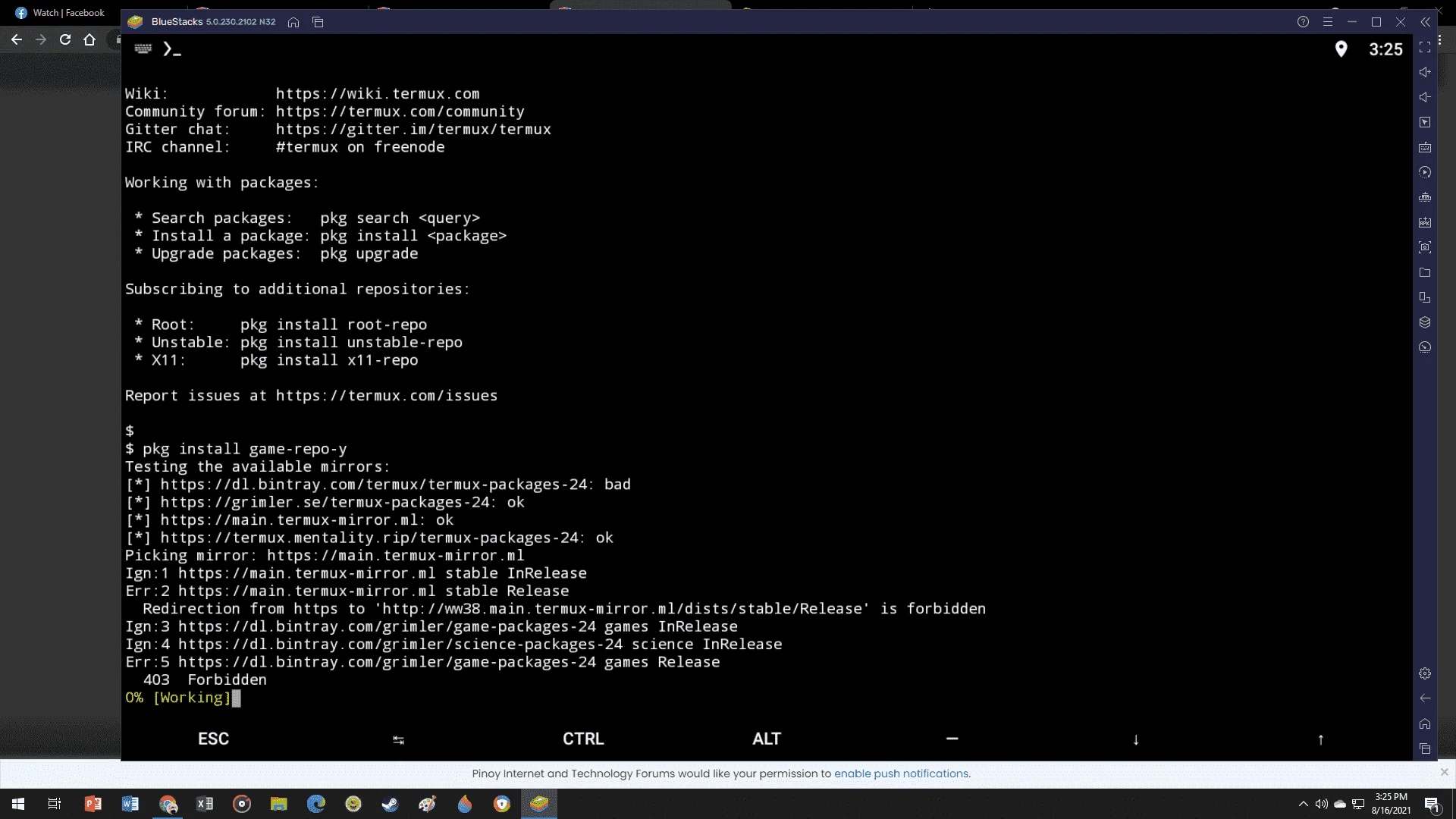Rotate the screen via the sidebar icon
Screen dimensions: 1456x819
tap(1425, 297)
